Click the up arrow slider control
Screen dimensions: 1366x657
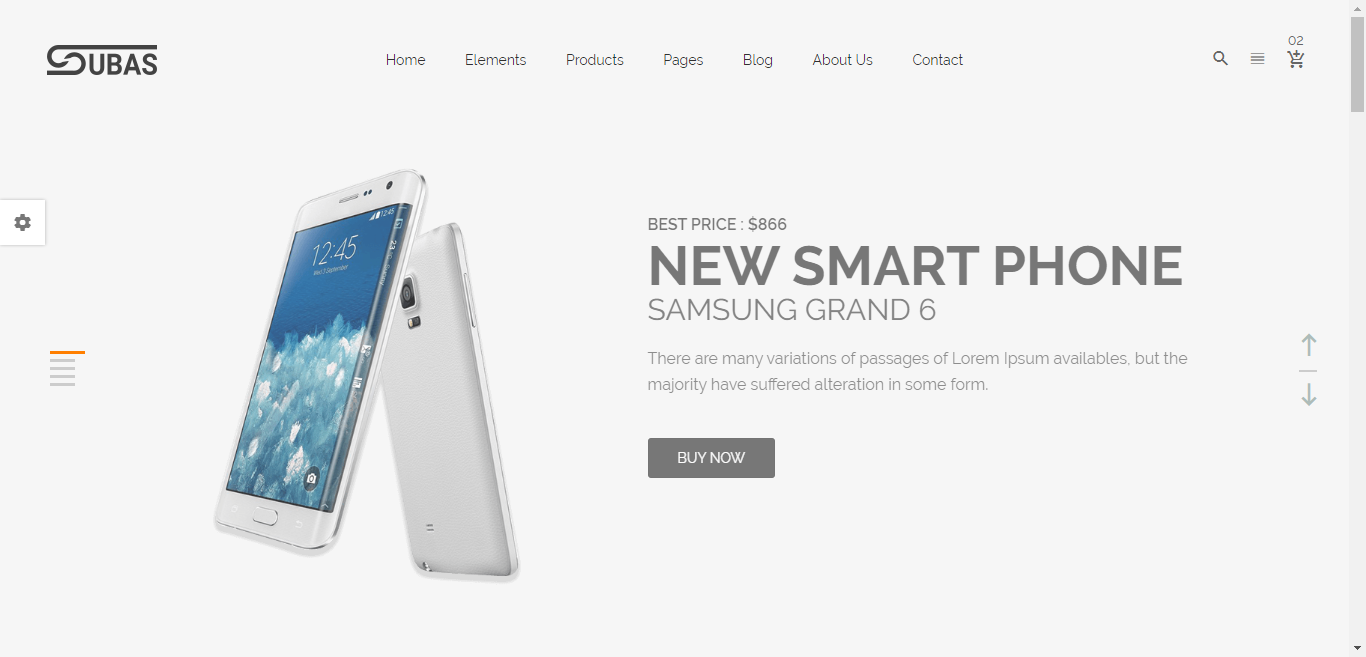1308,345
